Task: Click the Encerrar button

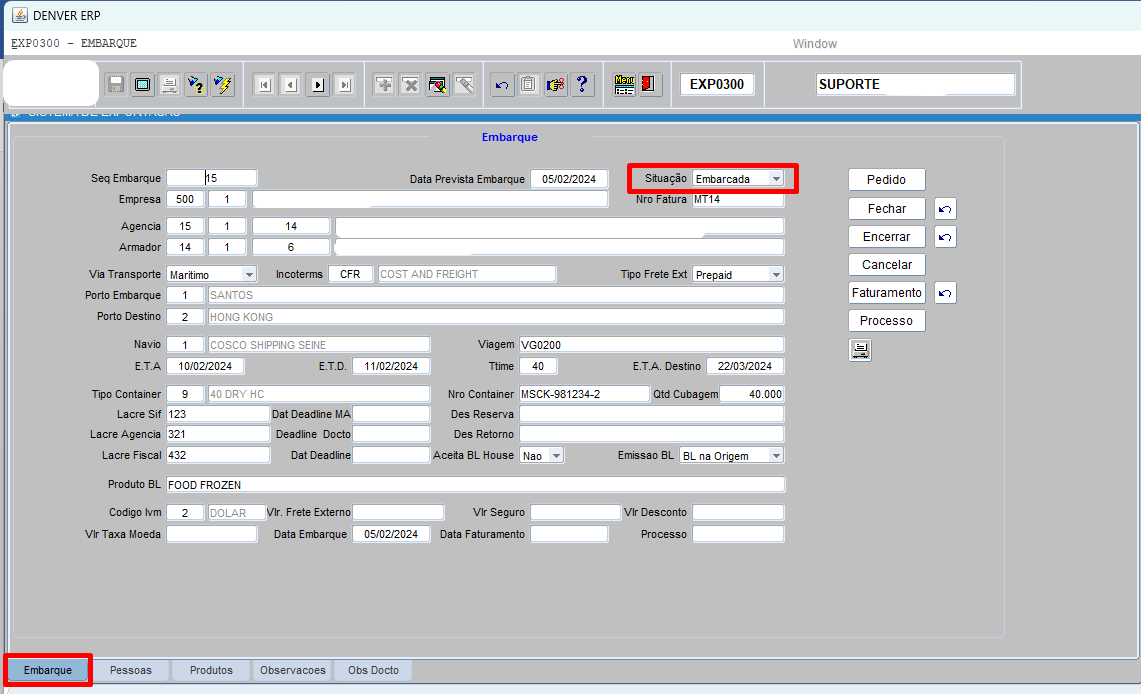Action: point(886,237)
